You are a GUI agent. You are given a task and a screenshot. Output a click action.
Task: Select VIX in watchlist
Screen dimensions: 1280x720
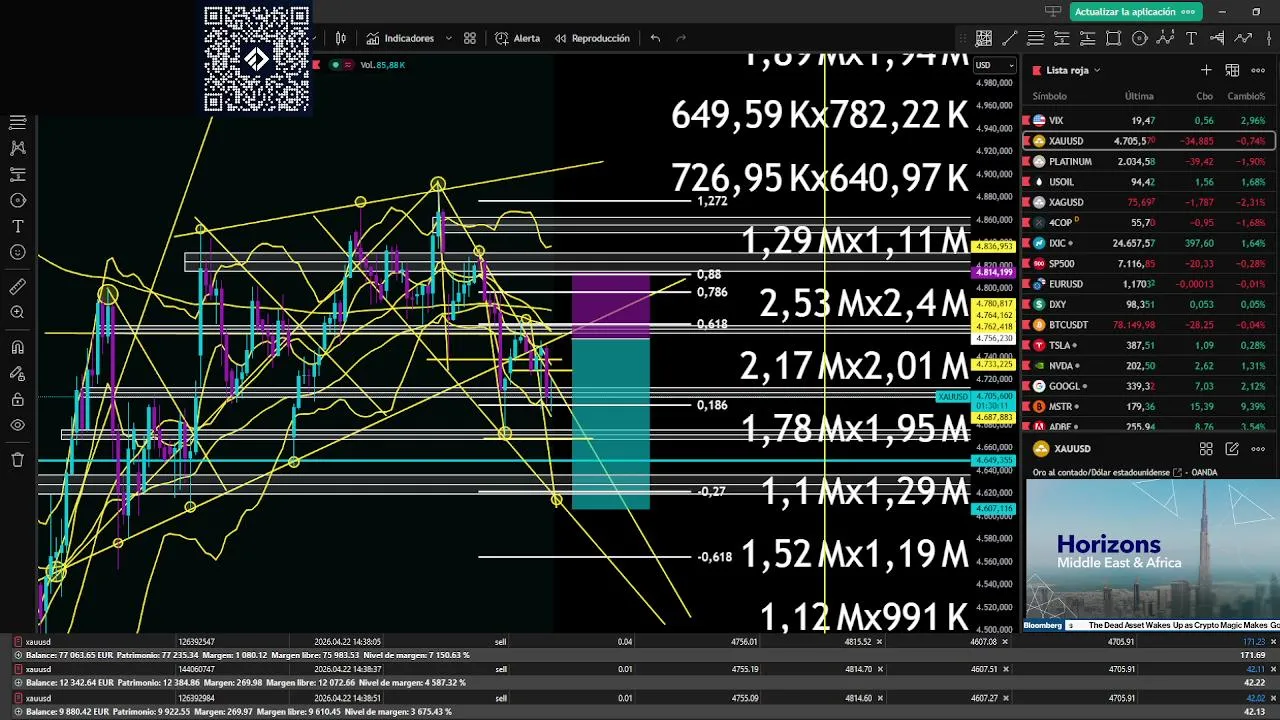click(1148, 120)
